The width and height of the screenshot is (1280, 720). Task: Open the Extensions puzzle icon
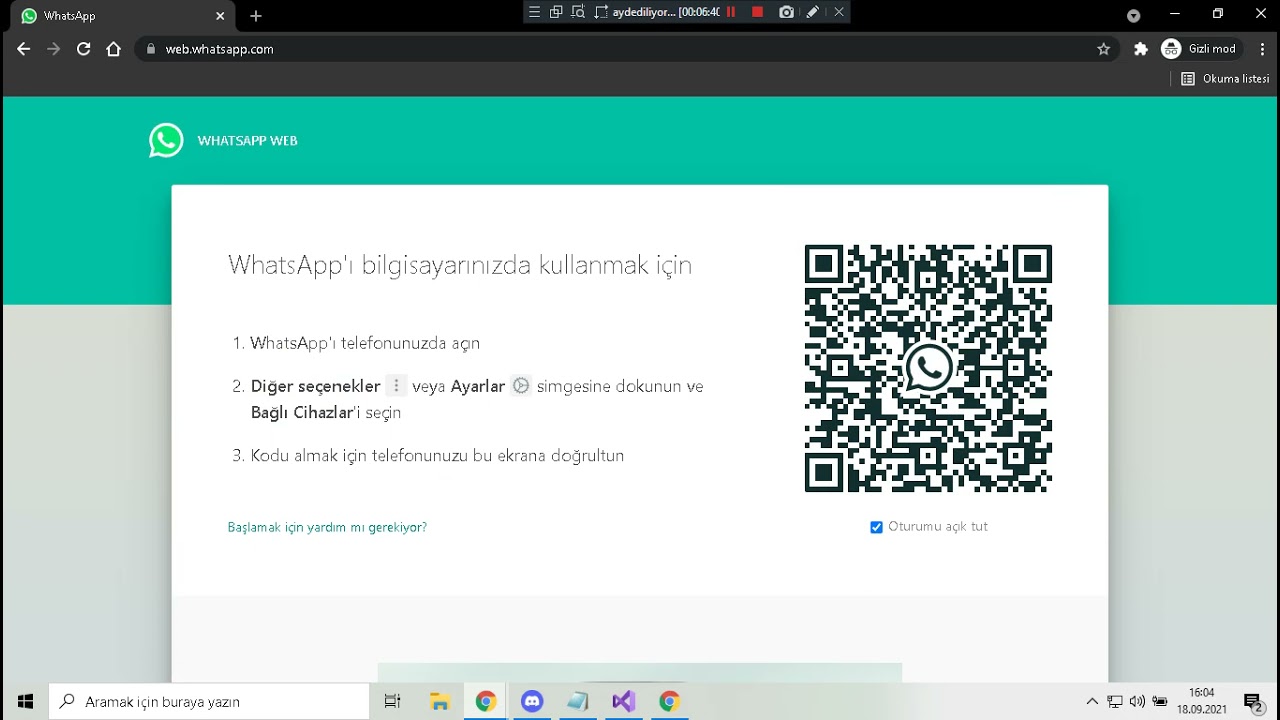point(1141,49)
